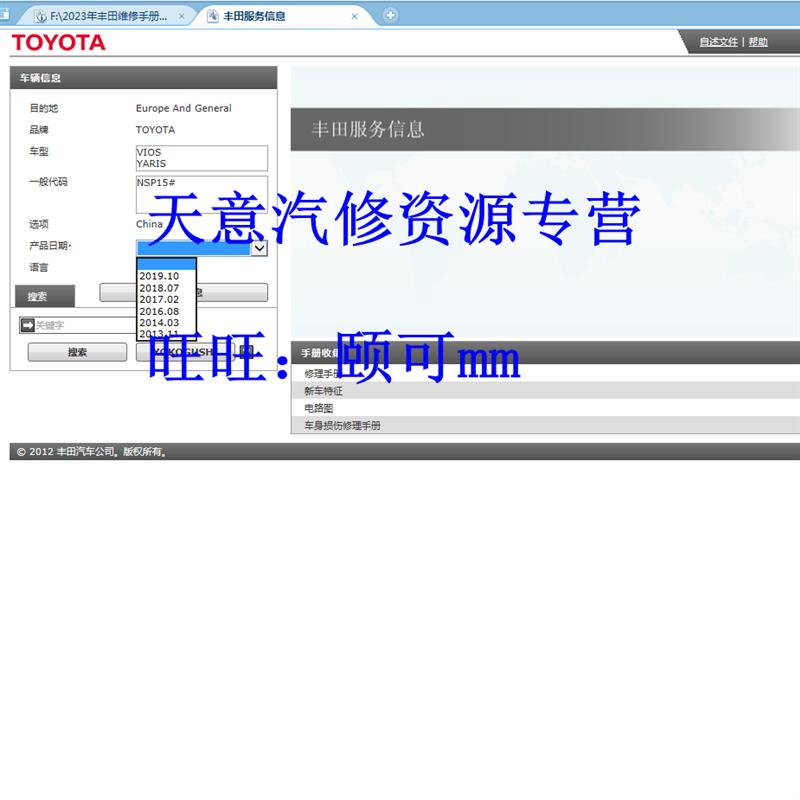This screenshot has height=800, width=800.
Task: Open the 帮助 link
Action: click(x=758, y=42)
